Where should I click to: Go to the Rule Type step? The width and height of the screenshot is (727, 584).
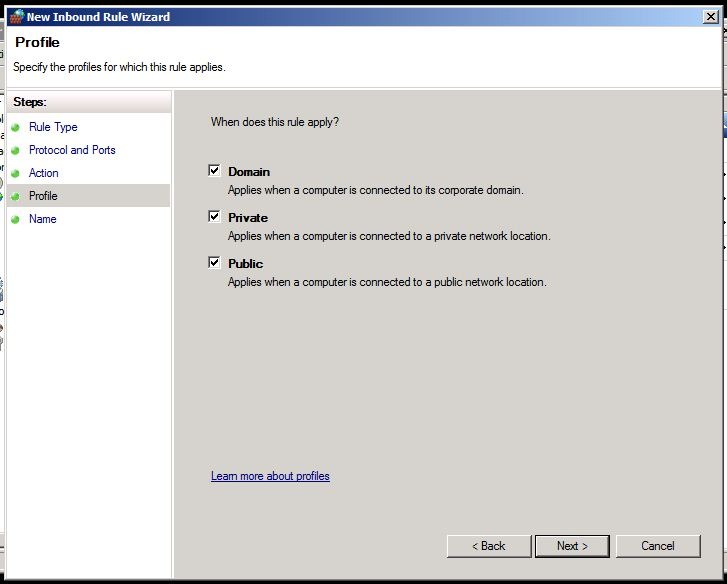point(53,127)
